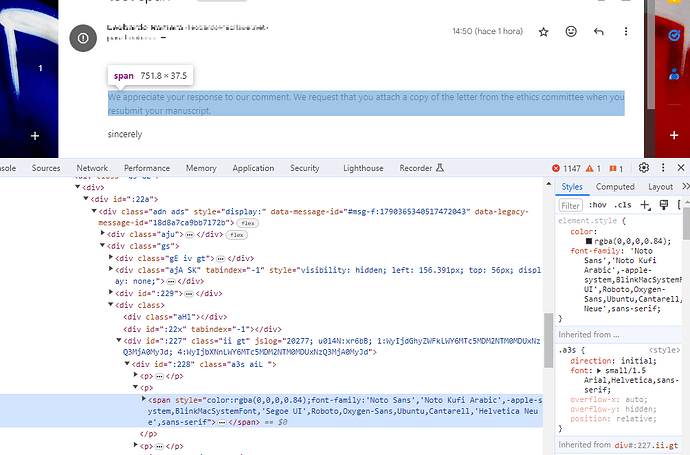Open the Security tab
Viewport: 690px width, 455px height.
coord(305,168)
